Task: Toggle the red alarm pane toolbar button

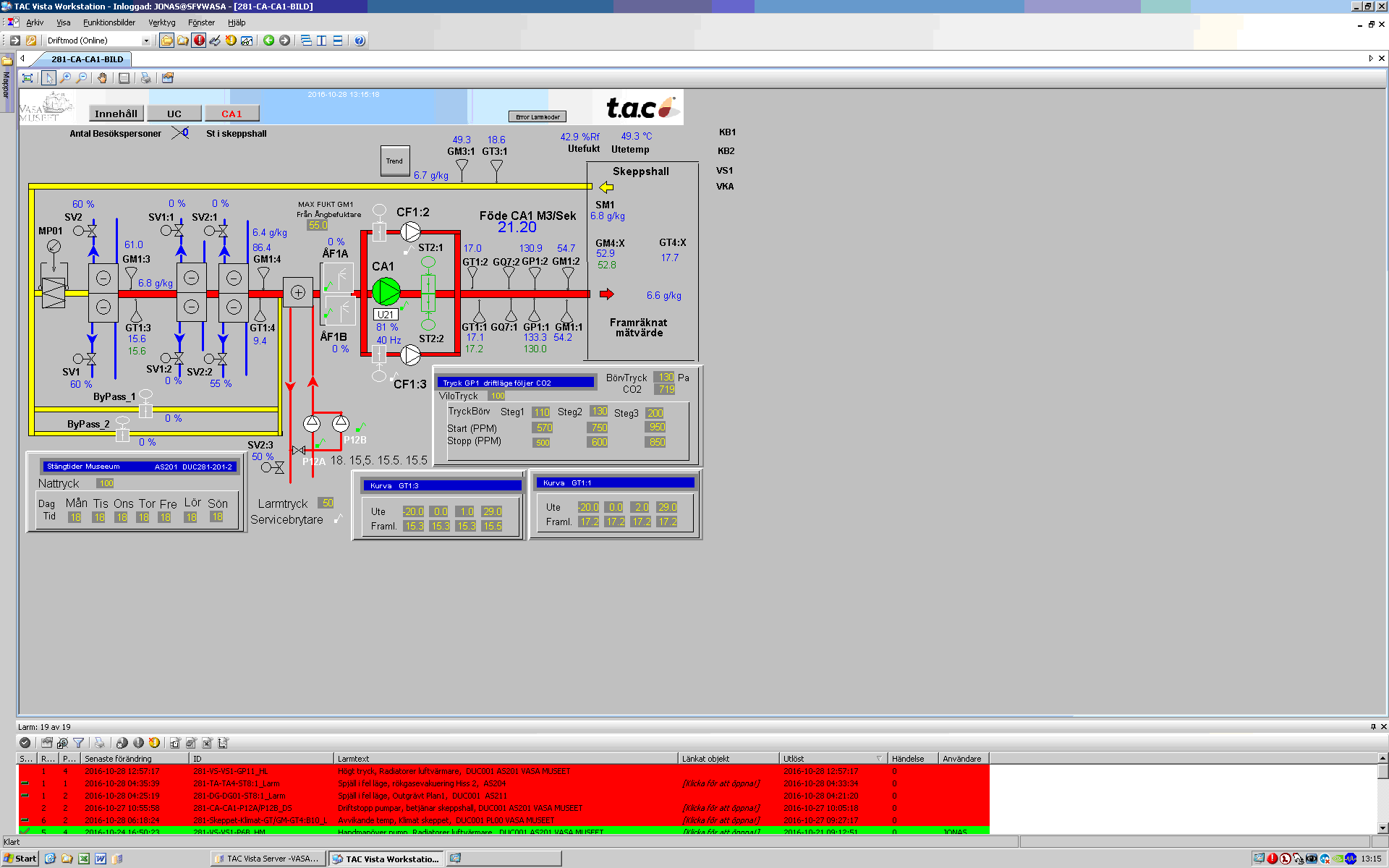Action: click(x=199, y=41)
